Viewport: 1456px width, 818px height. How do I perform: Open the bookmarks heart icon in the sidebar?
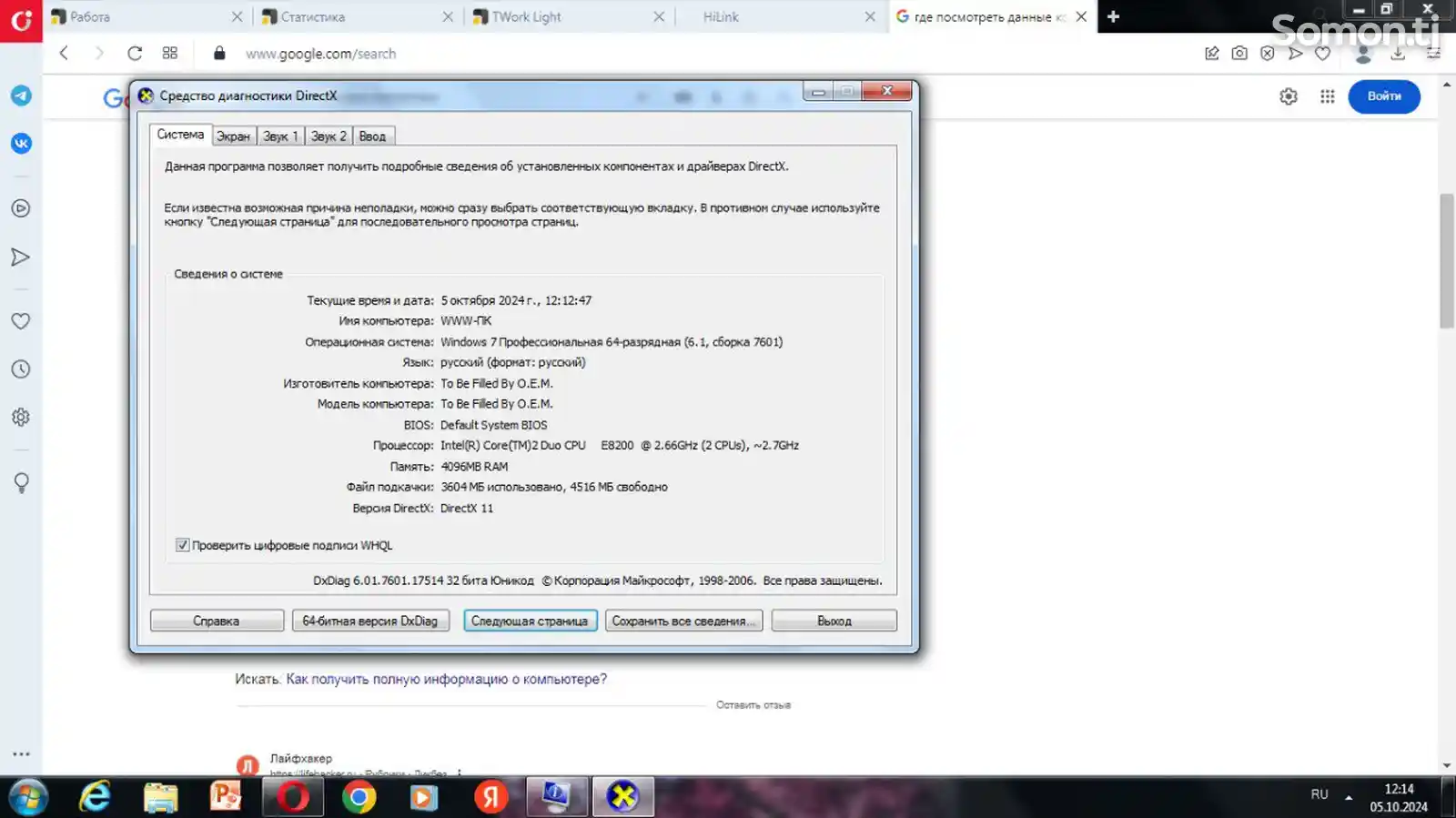tap(21, 321)
